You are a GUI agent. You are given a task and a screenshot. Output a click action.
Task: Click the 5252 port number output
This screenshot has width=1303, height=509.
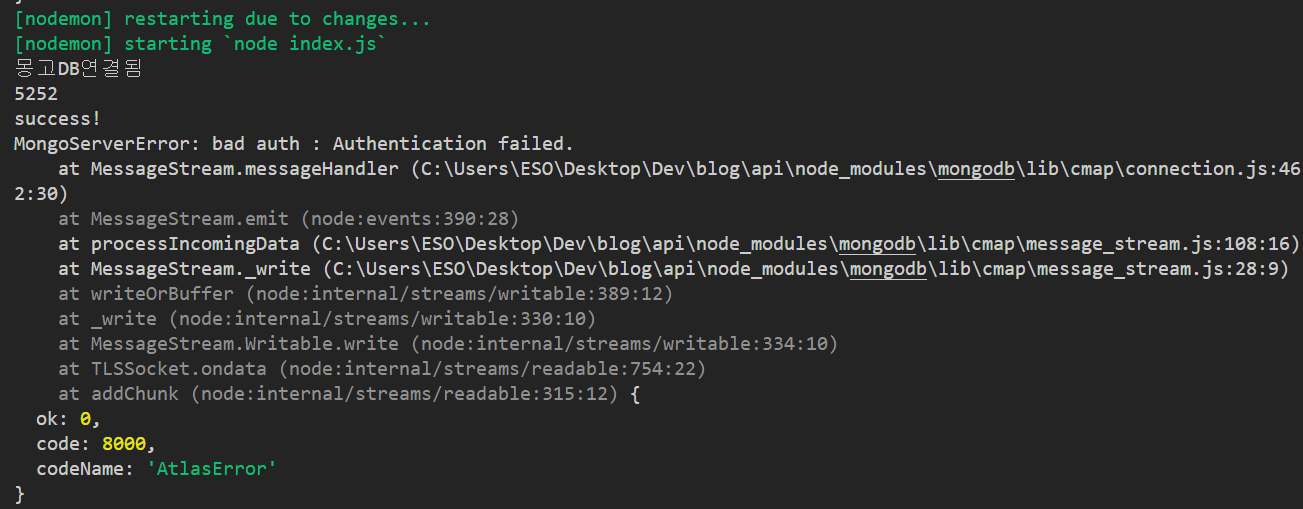coord(36,94)
